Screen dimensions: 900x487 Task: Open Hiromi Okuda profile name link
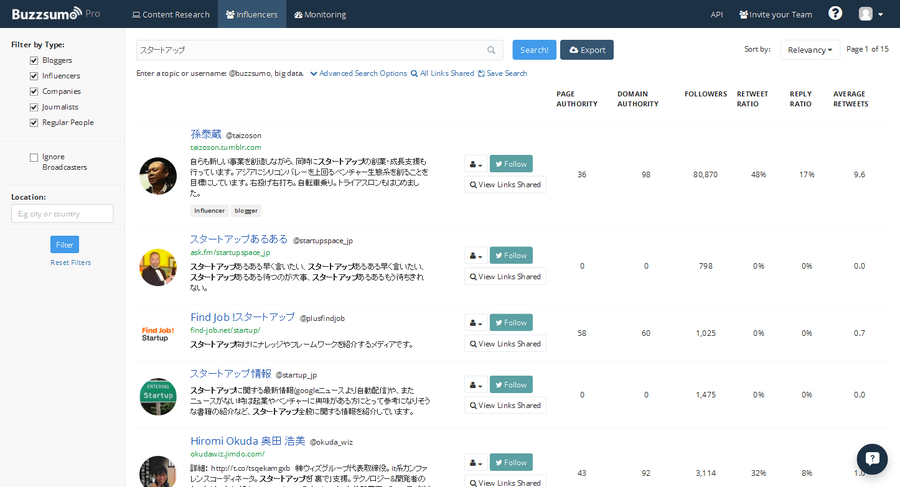pos(248,441)
